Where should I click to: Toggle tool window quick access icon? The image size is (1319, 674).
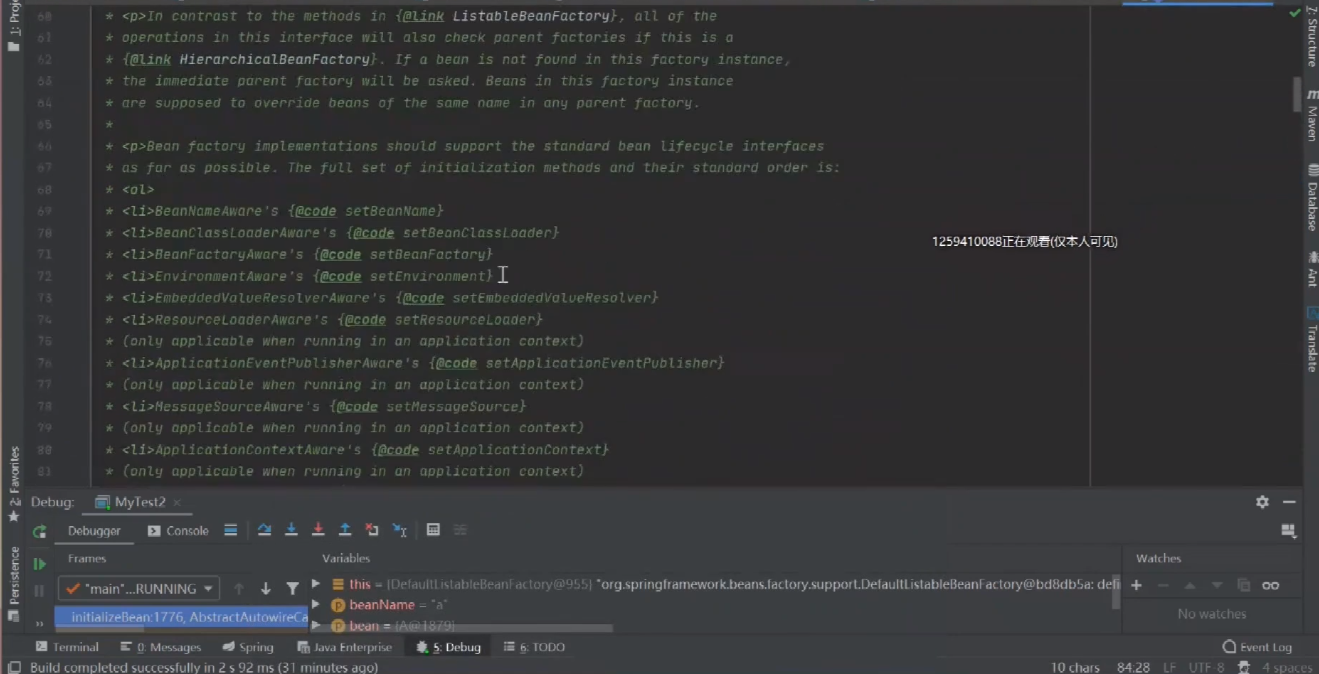[14, 667]
